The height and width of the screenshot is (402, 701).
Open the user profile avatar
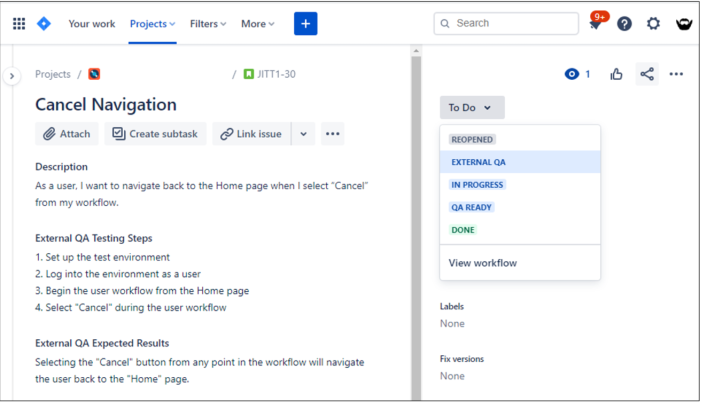click(684, 24)
